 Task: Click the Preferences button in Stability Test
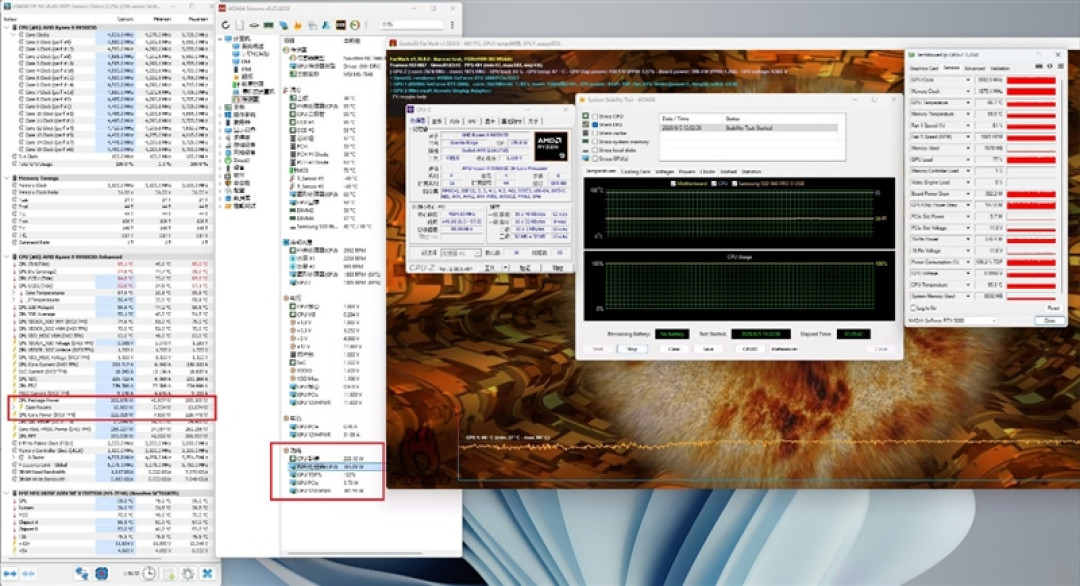(x=784, y=349)
